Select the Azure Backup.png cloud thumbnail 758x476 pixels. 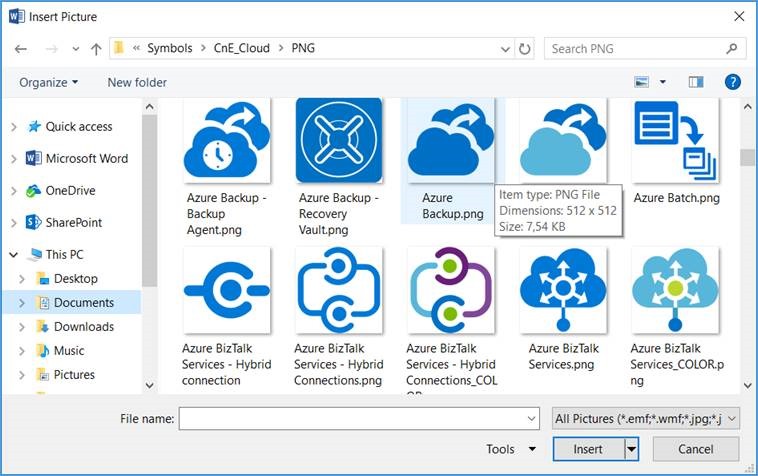(x=451, y=140)
